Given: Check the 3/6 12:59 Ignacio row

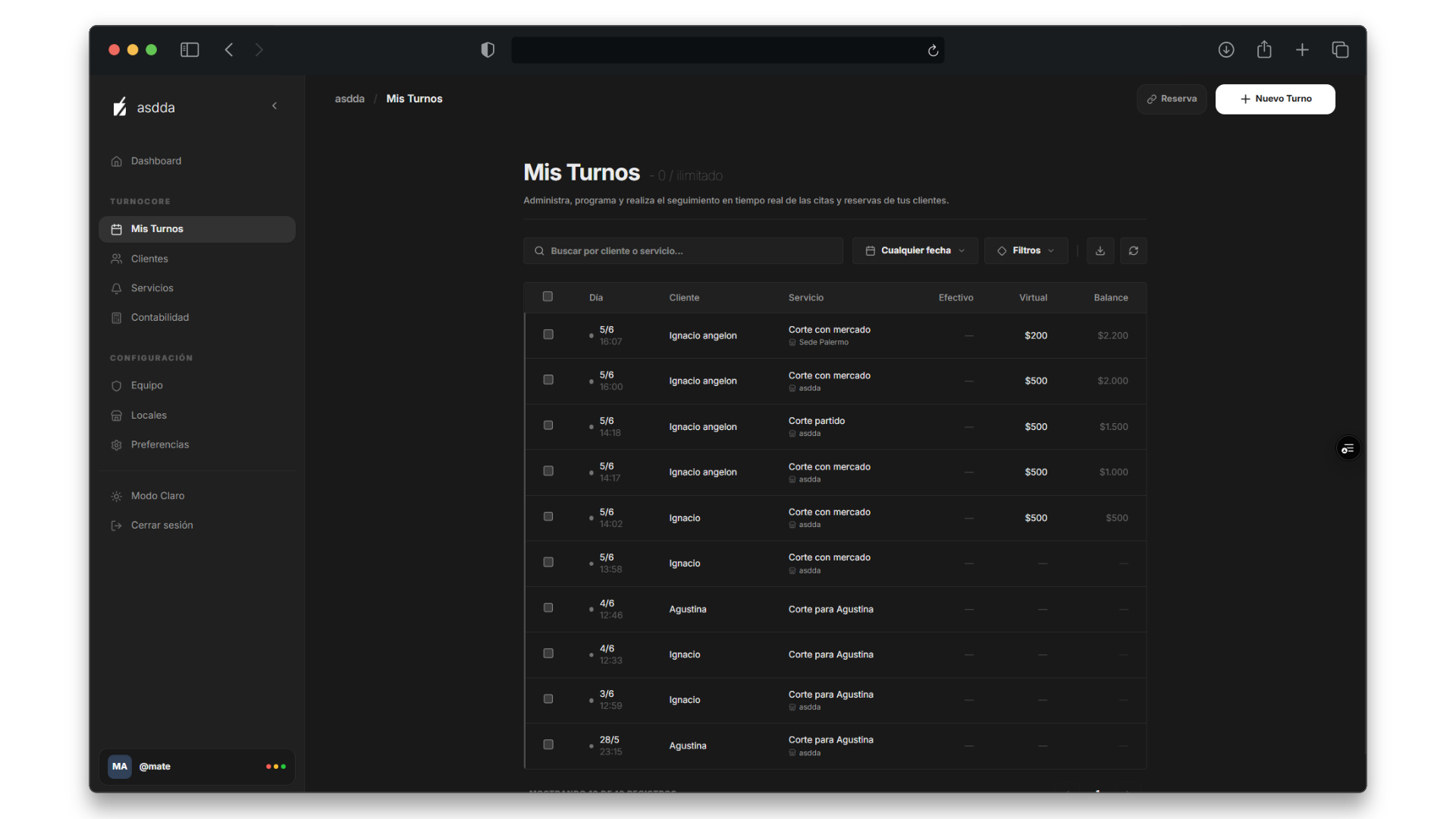Looking at the screenshot, I should point(548,699).
